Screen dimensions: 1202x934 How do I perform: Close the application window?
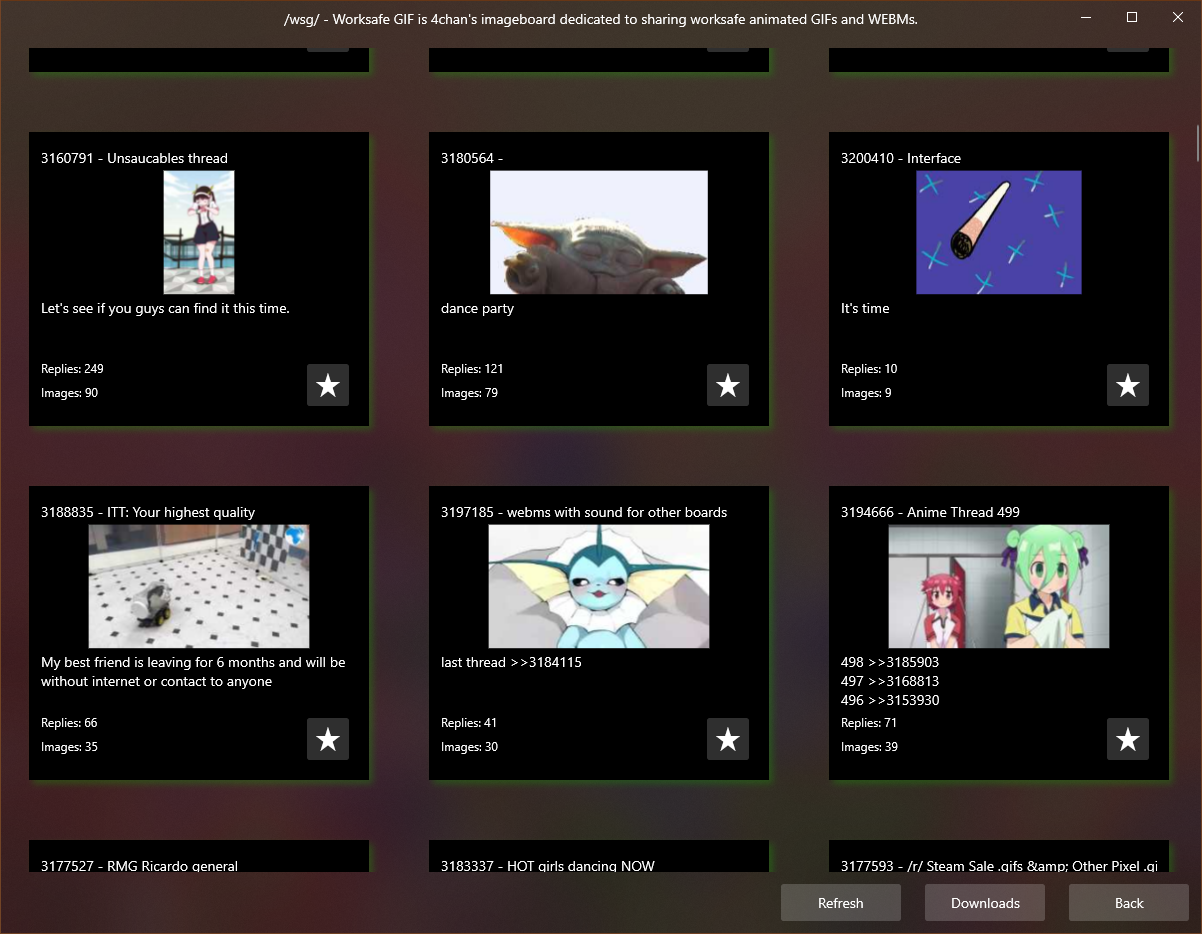click(1178, 17)
